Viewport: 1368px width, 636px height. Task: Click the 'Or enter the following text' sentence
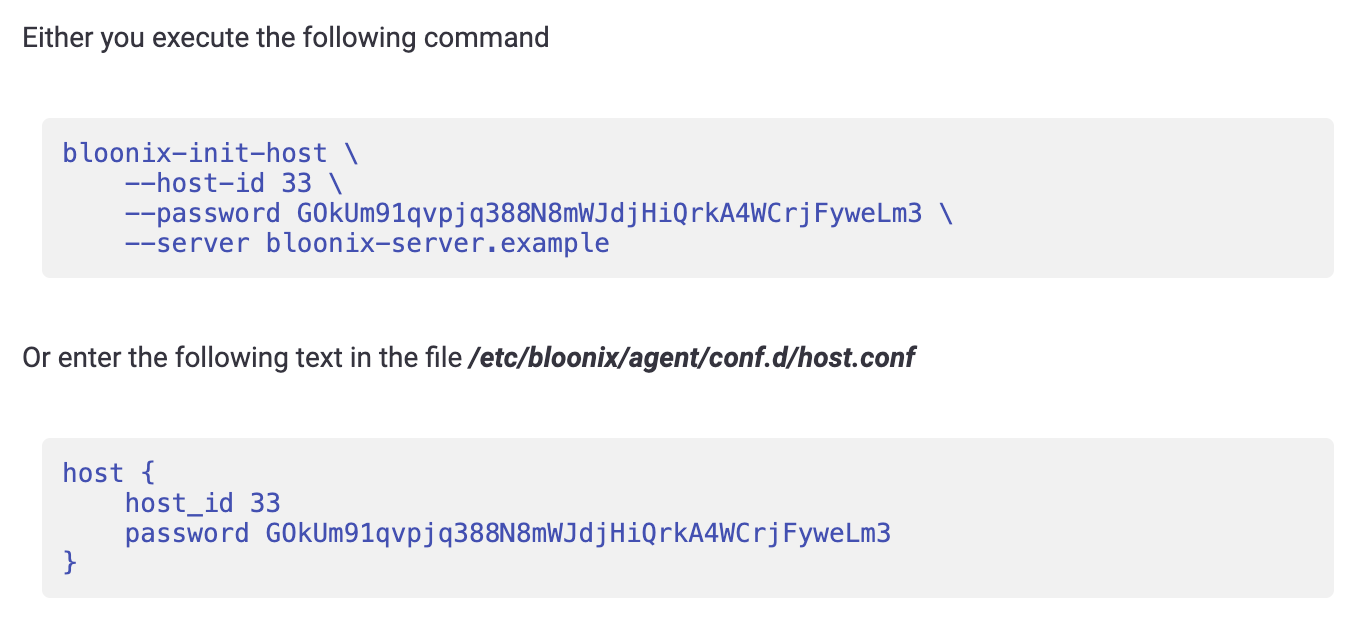click(468, 357)
